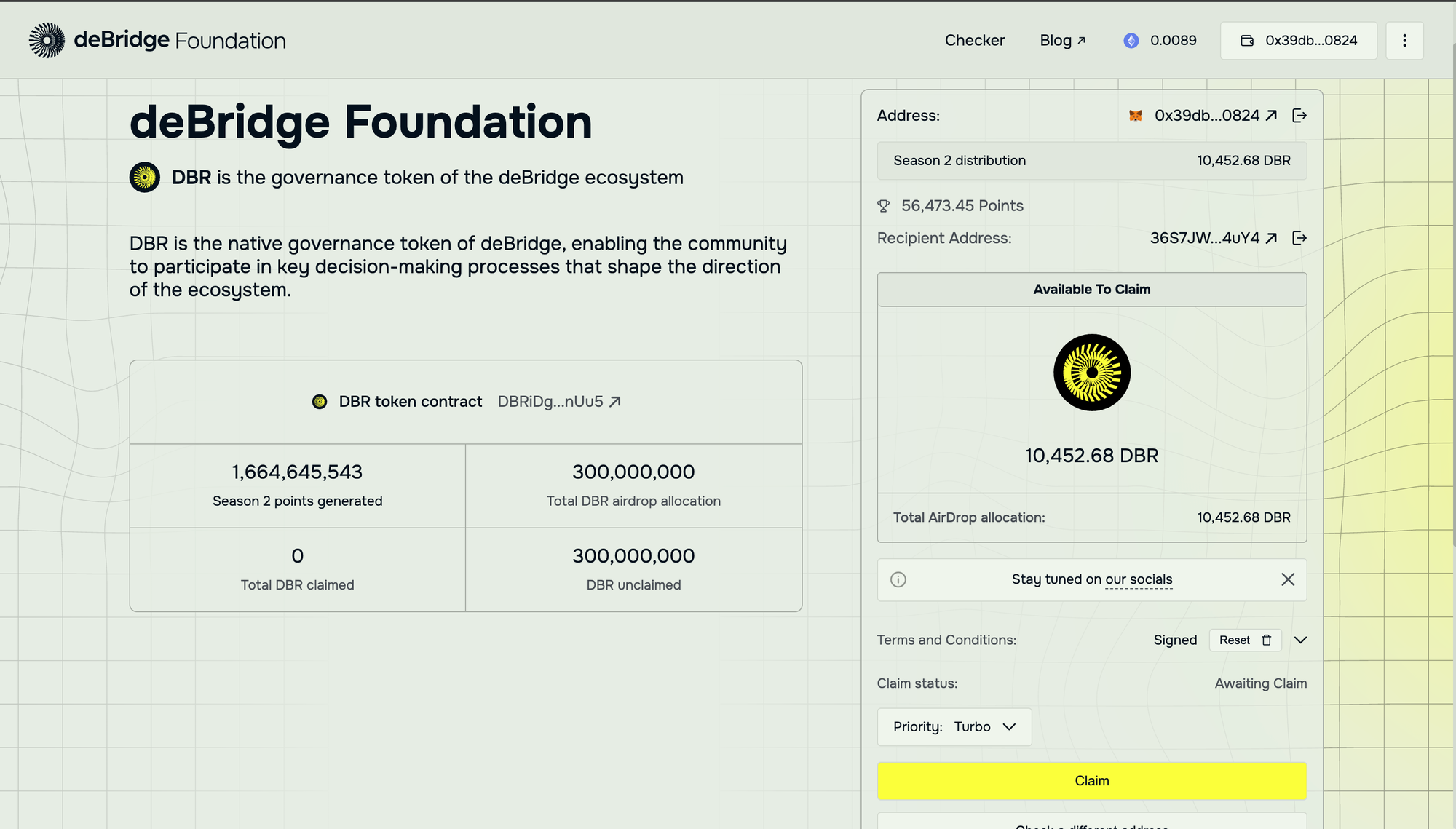Image resolution: width=1456 pixels, height=829 pixels.
Task: Click the disconnect icon next to Address
Action: 1299,116
